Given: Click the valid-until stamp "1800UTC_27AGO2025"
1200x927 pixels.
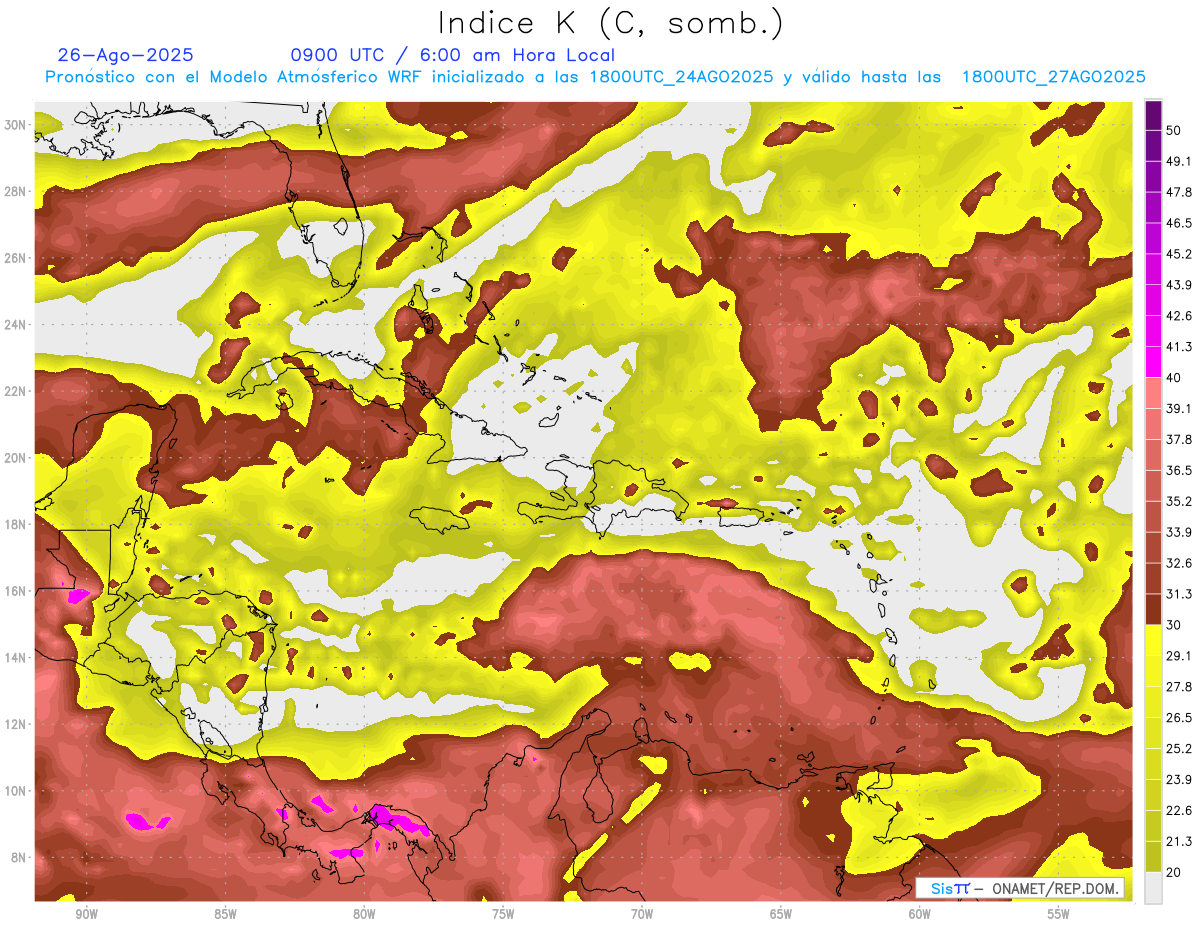Looking at the screenshot, I should pyautogui.click(x=1053, y=77).
